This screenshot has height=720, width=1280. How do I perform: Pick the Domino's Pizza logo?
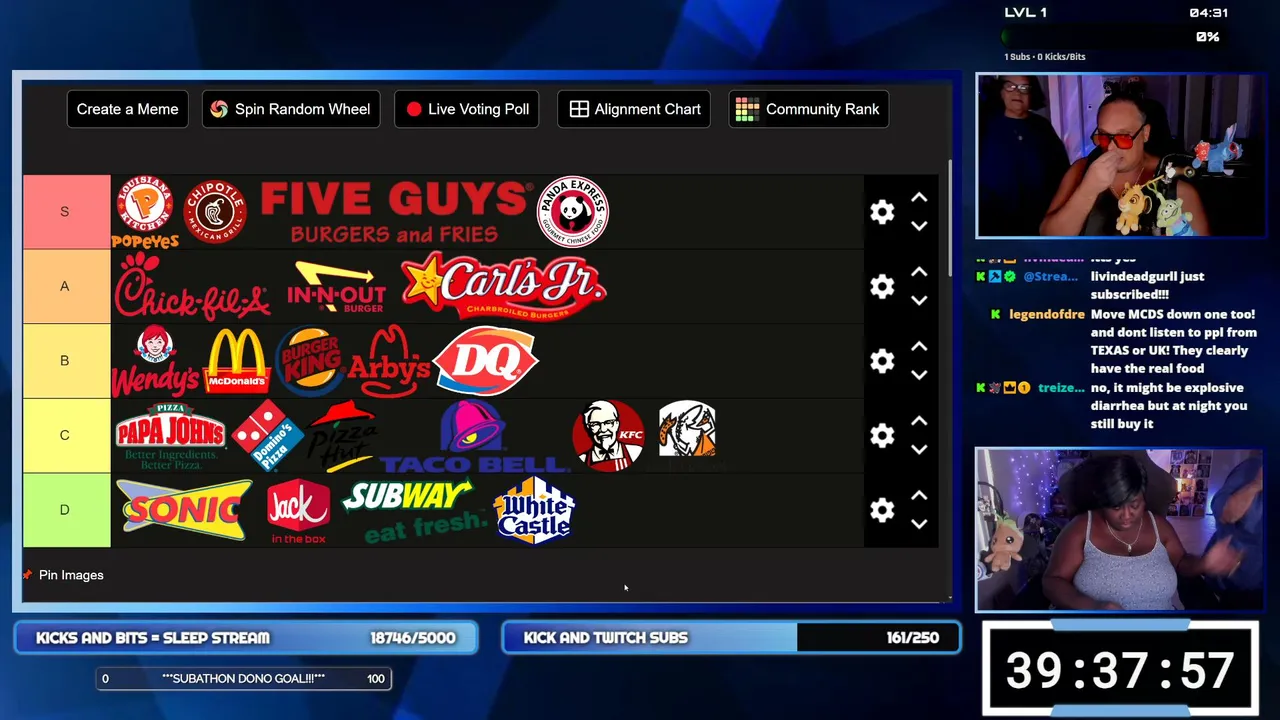267,436
